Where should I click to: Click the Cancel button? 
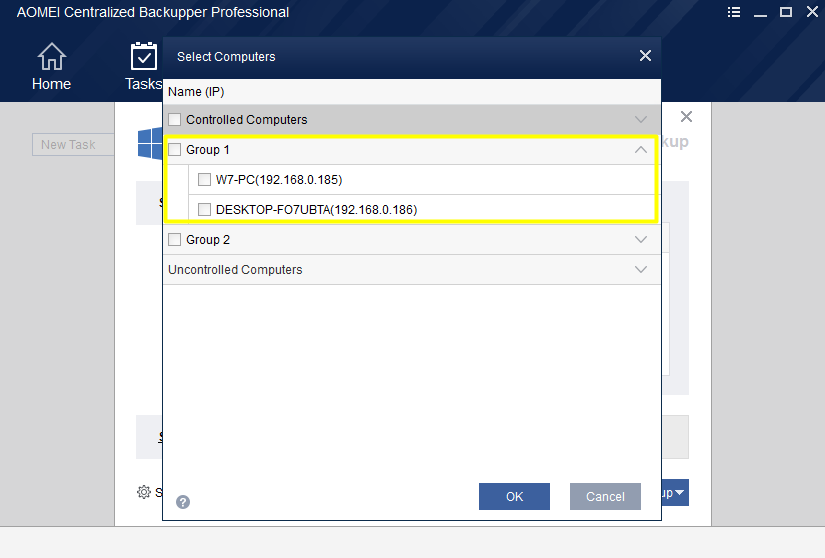tap(605, 496)
